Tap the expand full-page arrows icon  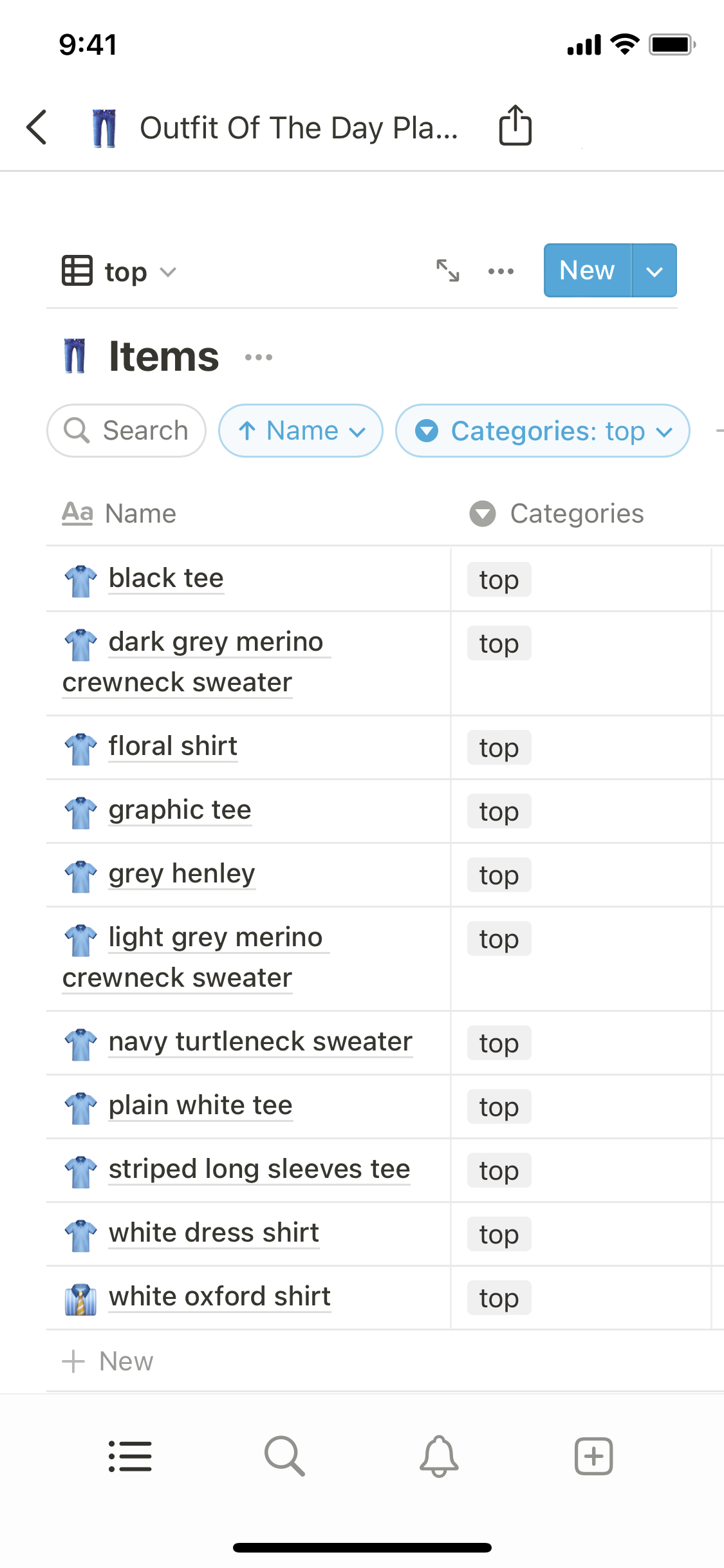(x=447, y=270)
